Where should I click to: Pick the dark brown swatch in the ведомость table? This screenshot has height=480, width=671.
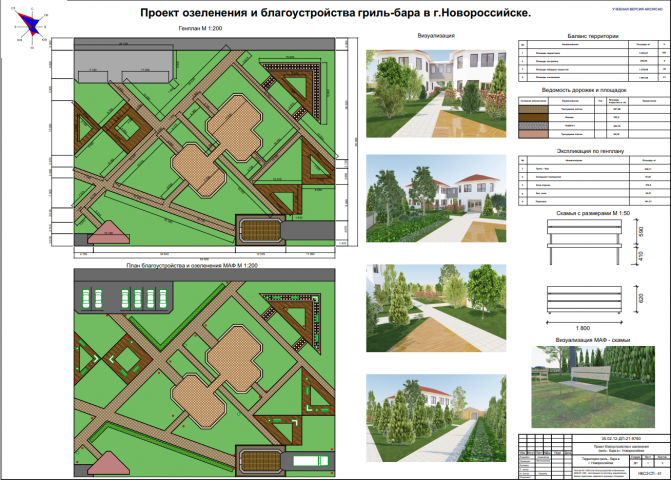533,117
